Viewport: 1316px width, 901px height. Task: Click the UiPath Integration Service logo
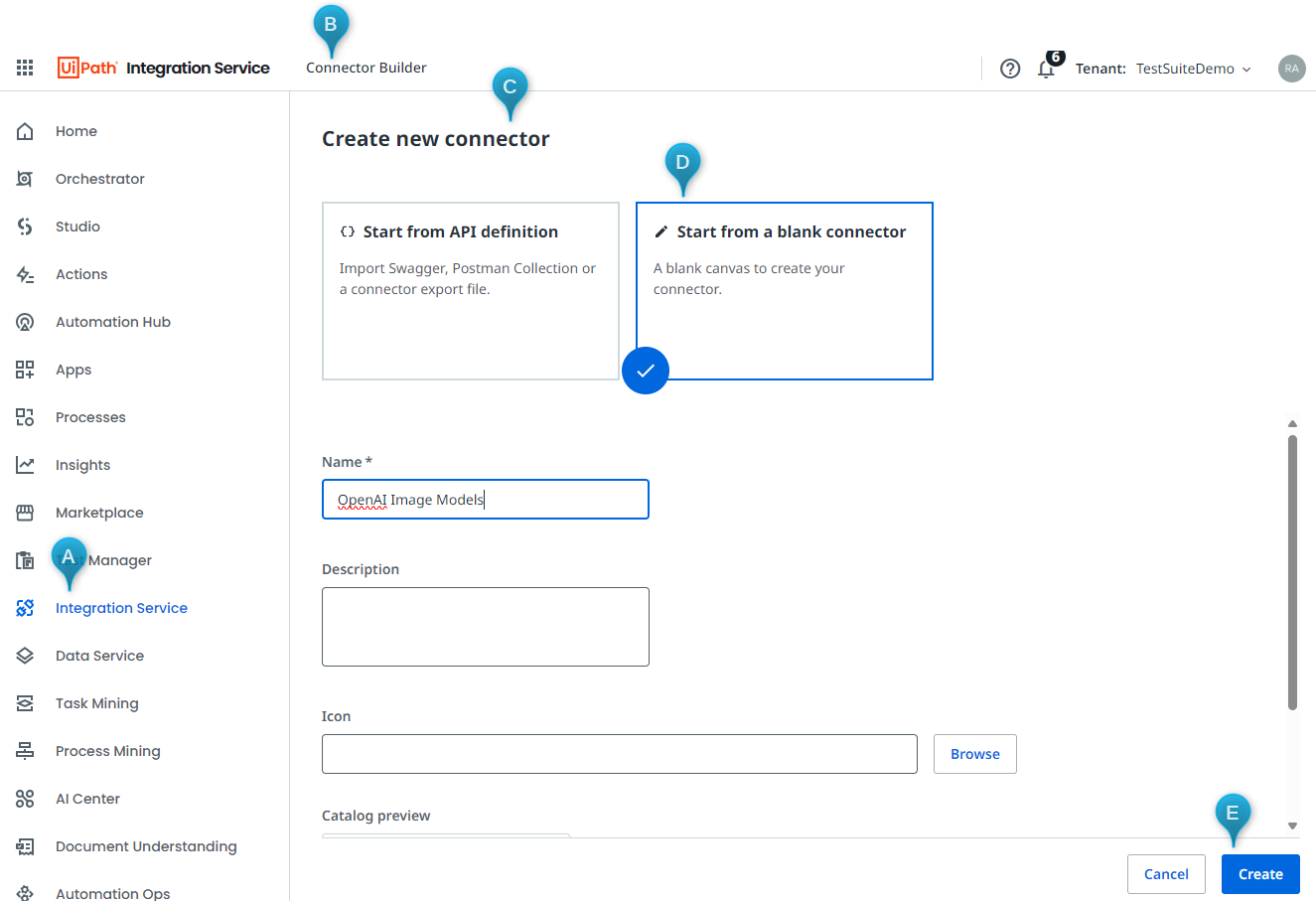tap(164, 68)
